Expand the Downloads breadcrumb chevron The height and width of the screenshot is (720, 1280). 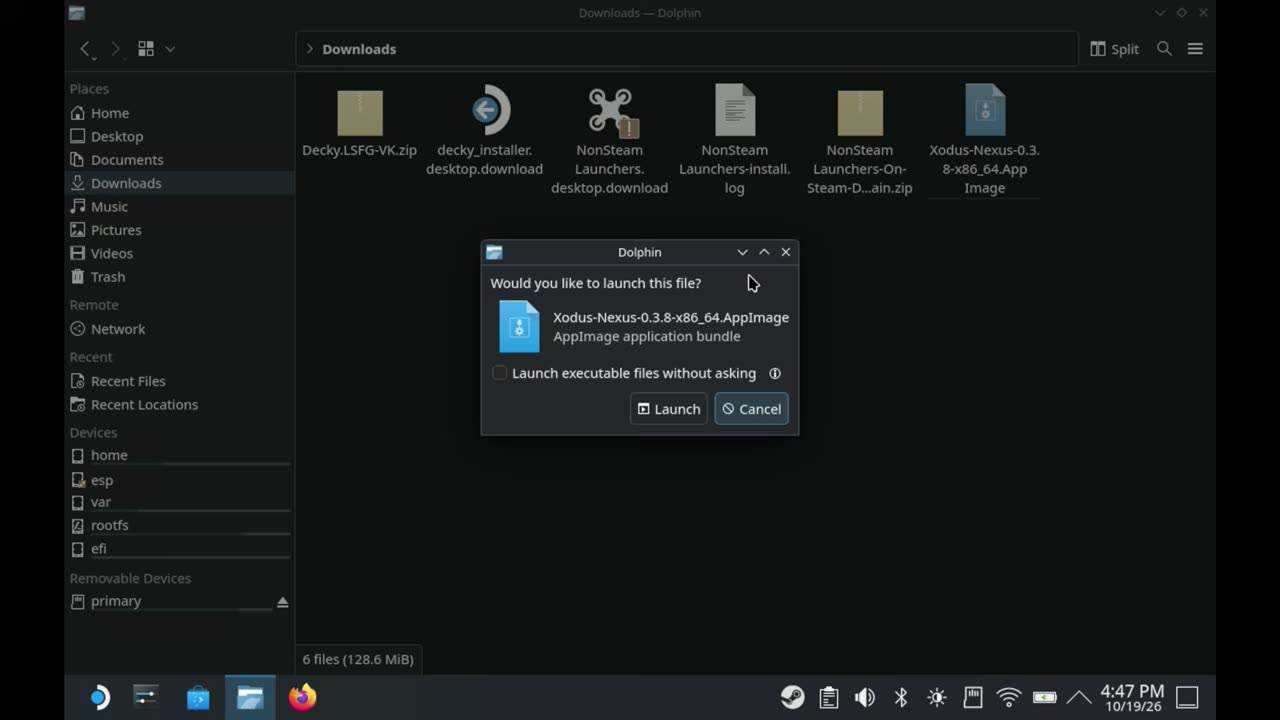click(x=309, y=49)
